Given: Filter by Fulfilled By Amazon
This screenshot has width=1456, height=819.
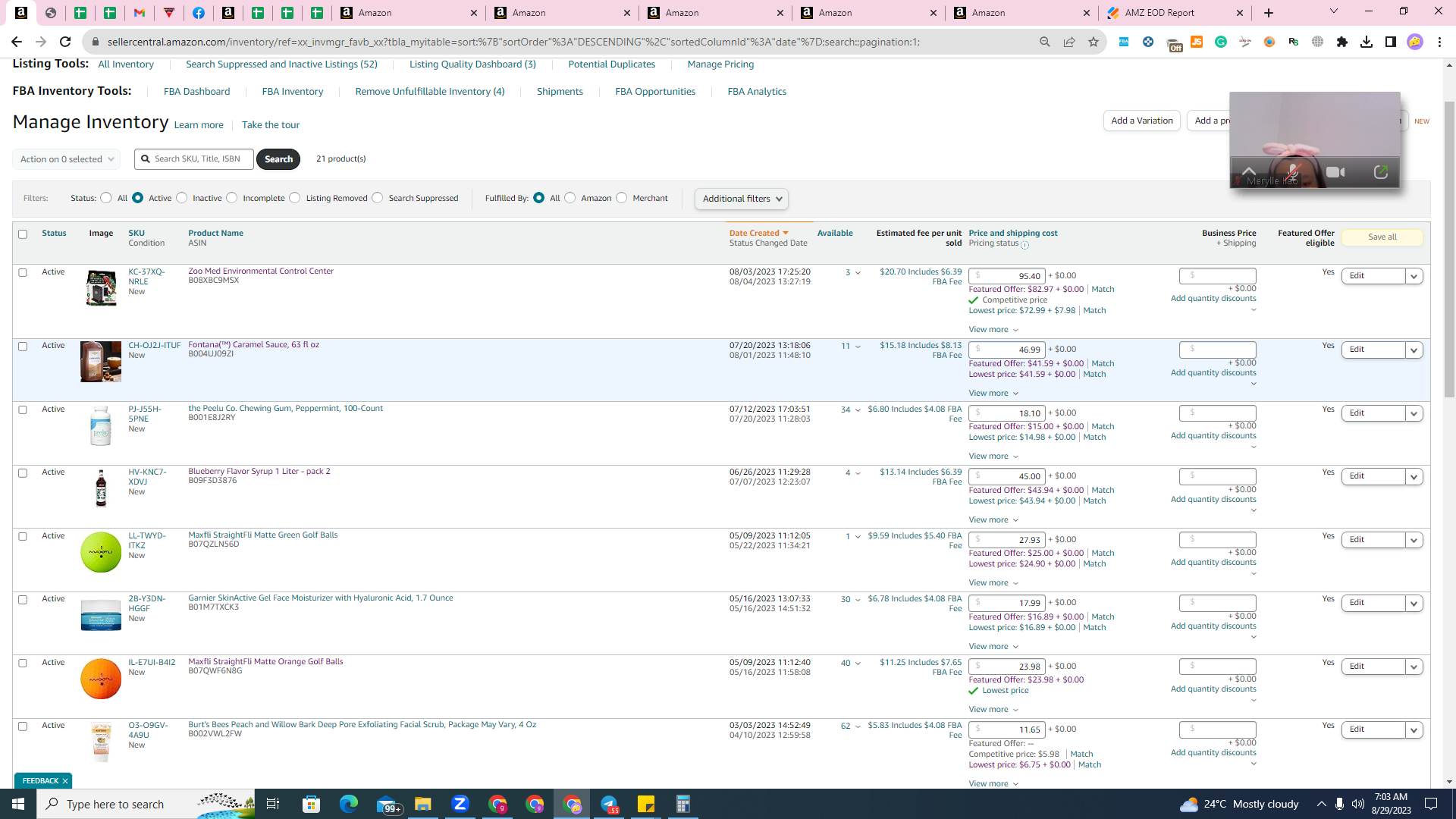Looking at the screenshot, I should [x=570, y=198].
